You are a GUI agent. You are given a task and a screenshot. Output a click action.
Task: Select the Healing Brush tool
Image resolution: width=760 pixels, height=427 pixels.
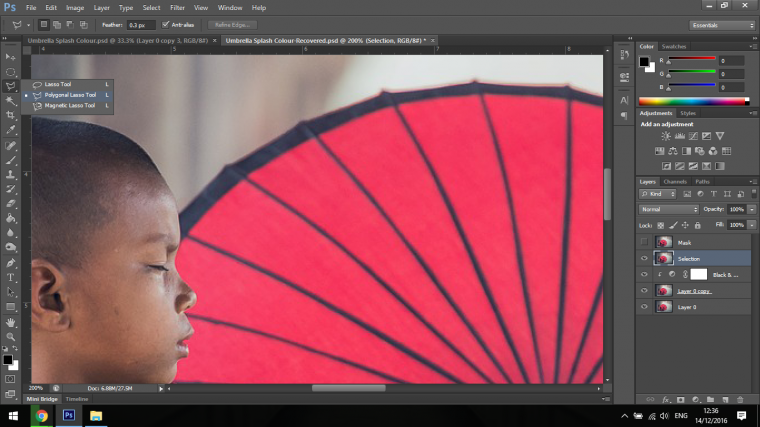[11, 145]
